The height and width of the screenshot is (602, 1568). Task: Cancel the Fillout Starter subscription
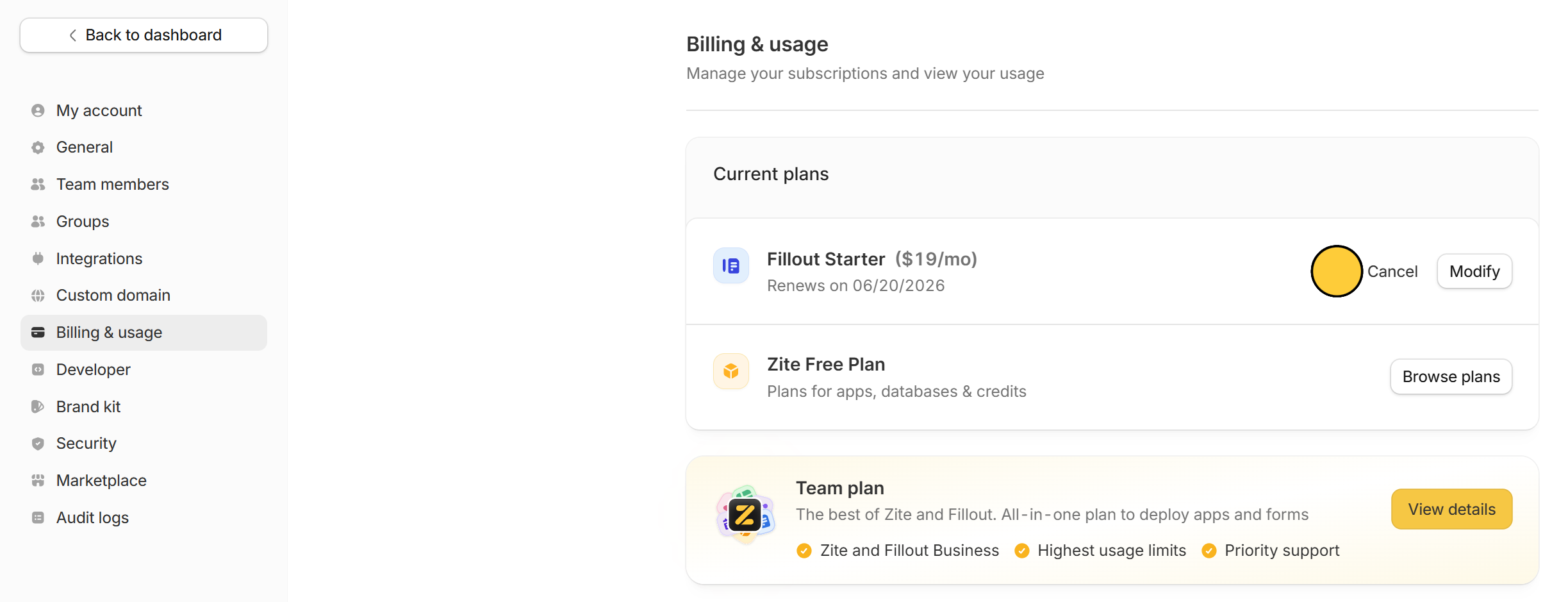[1392, 271]
